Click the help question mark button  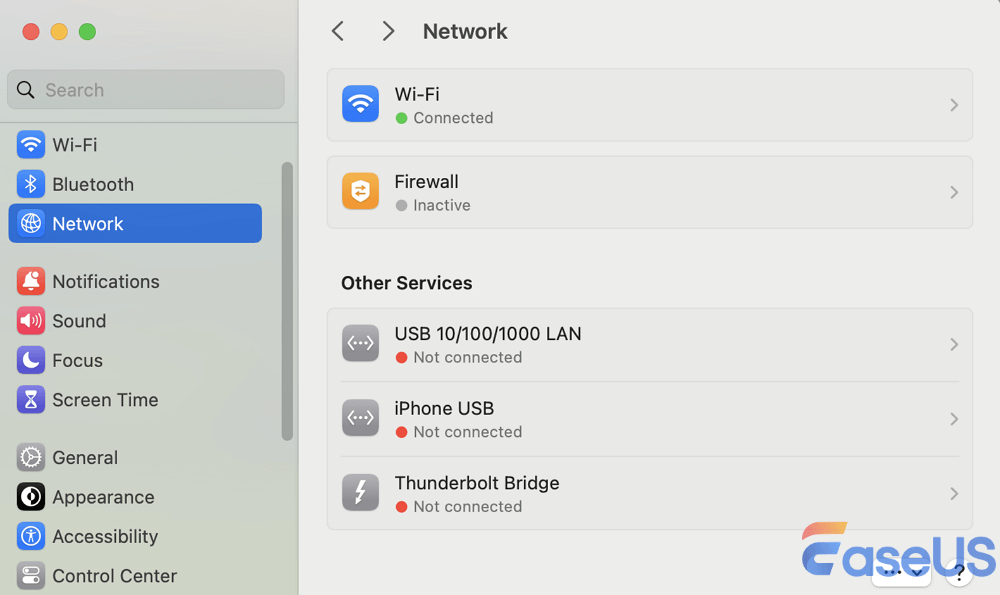[959, 572]
